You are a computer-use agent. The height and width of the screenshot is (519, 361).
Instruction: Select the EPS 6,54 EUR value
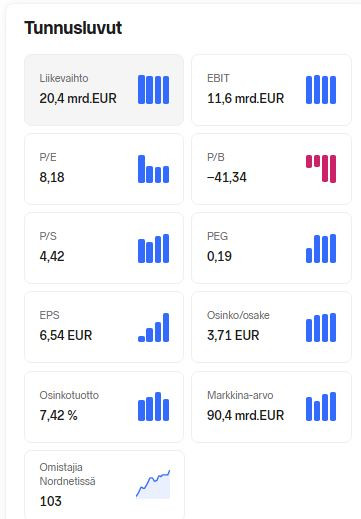pyautogui.click(x=66, y=335)
